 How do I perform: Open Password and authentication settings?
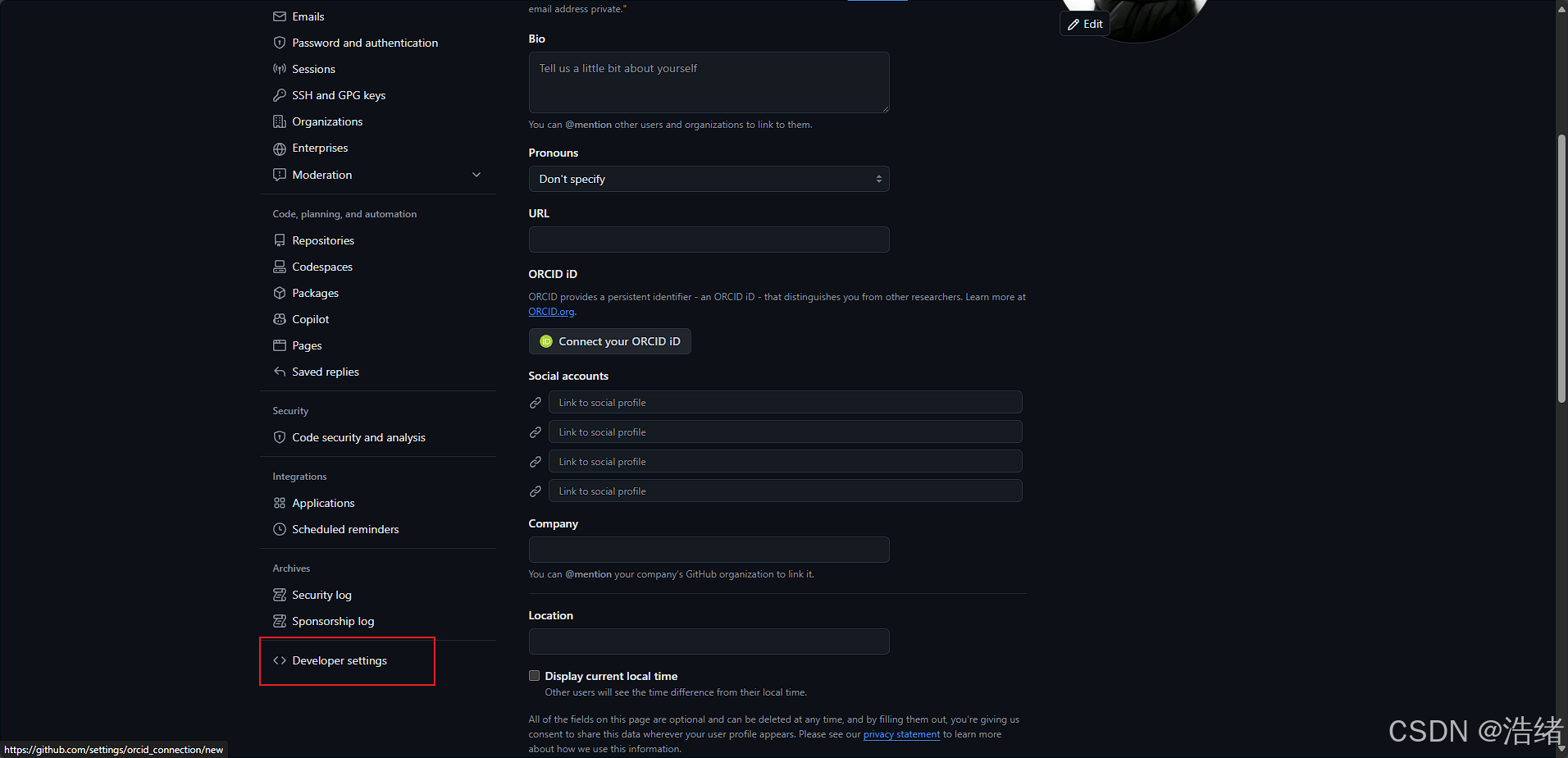364,43
